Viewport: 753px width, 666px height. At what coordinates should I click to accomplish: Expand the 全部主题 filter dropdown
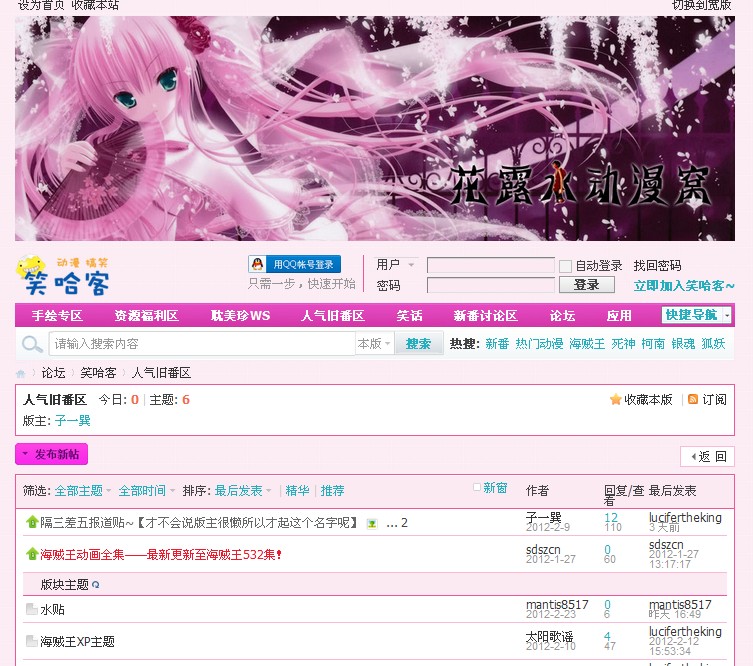83,491
